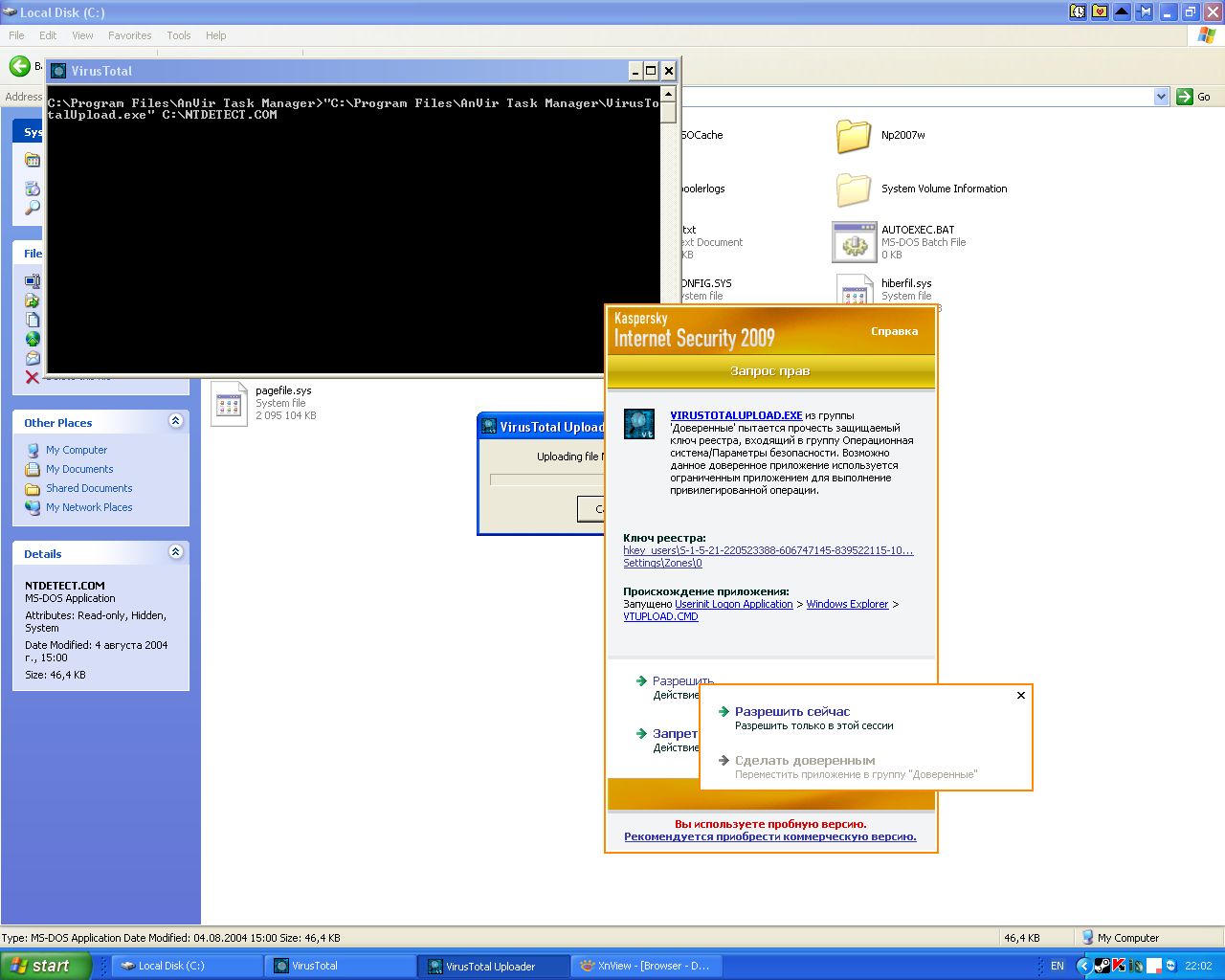Click the Разрешить action in Kaspersky dialog
Screen dimensions: 1225x980
click(683, 681)
